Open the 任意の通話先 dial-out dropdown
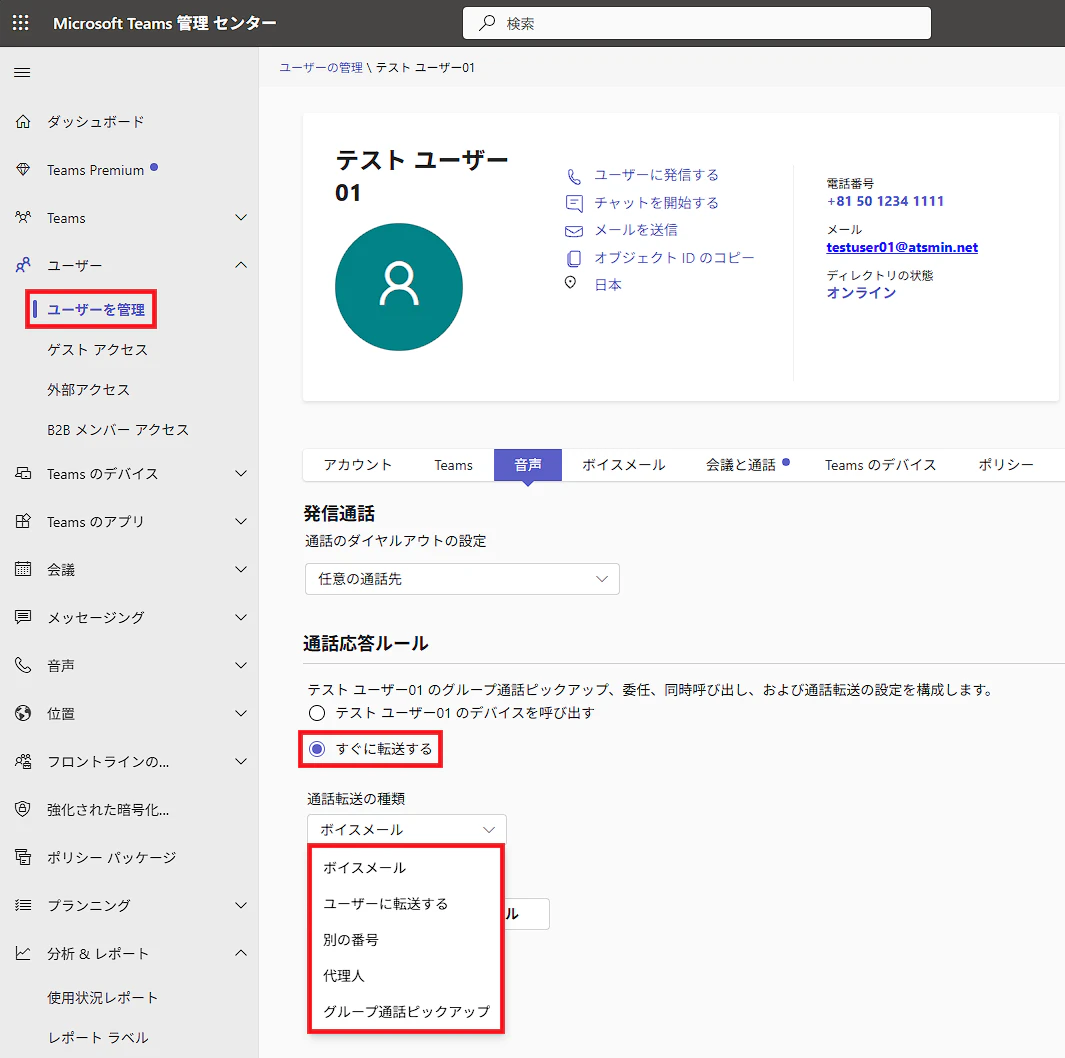Image resolution: width=1065 pixels, height=1058 pixels. pos(462,579)
